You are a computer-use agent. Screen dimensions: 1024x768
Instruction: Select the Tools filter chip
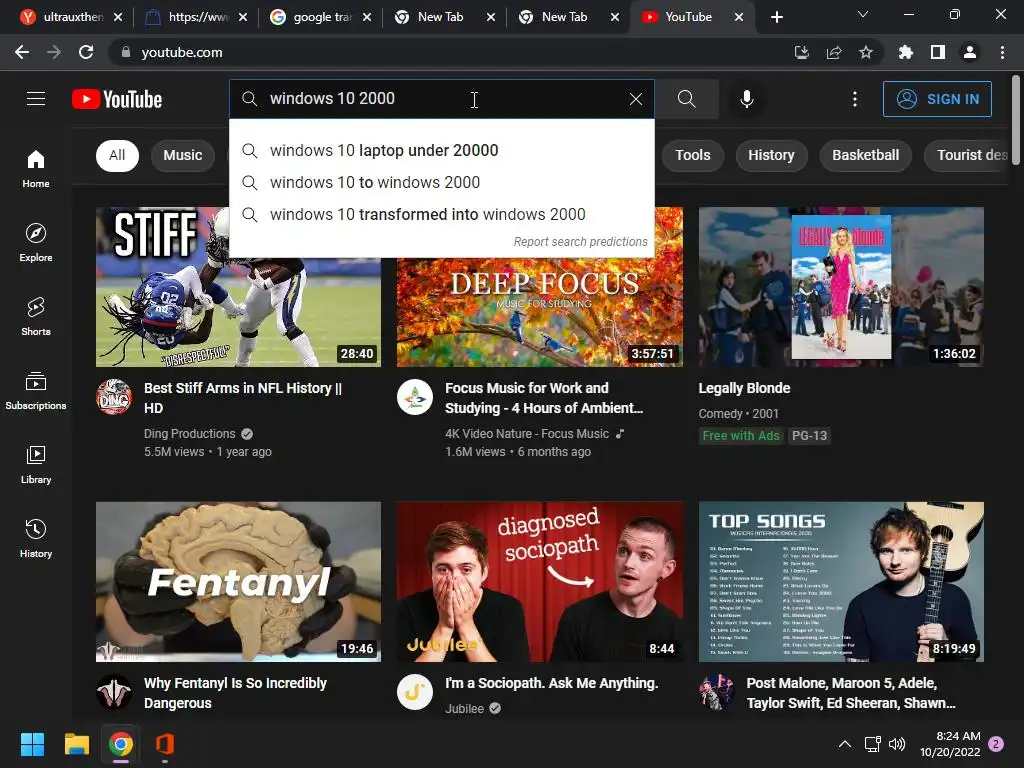[x=692, y=155]
